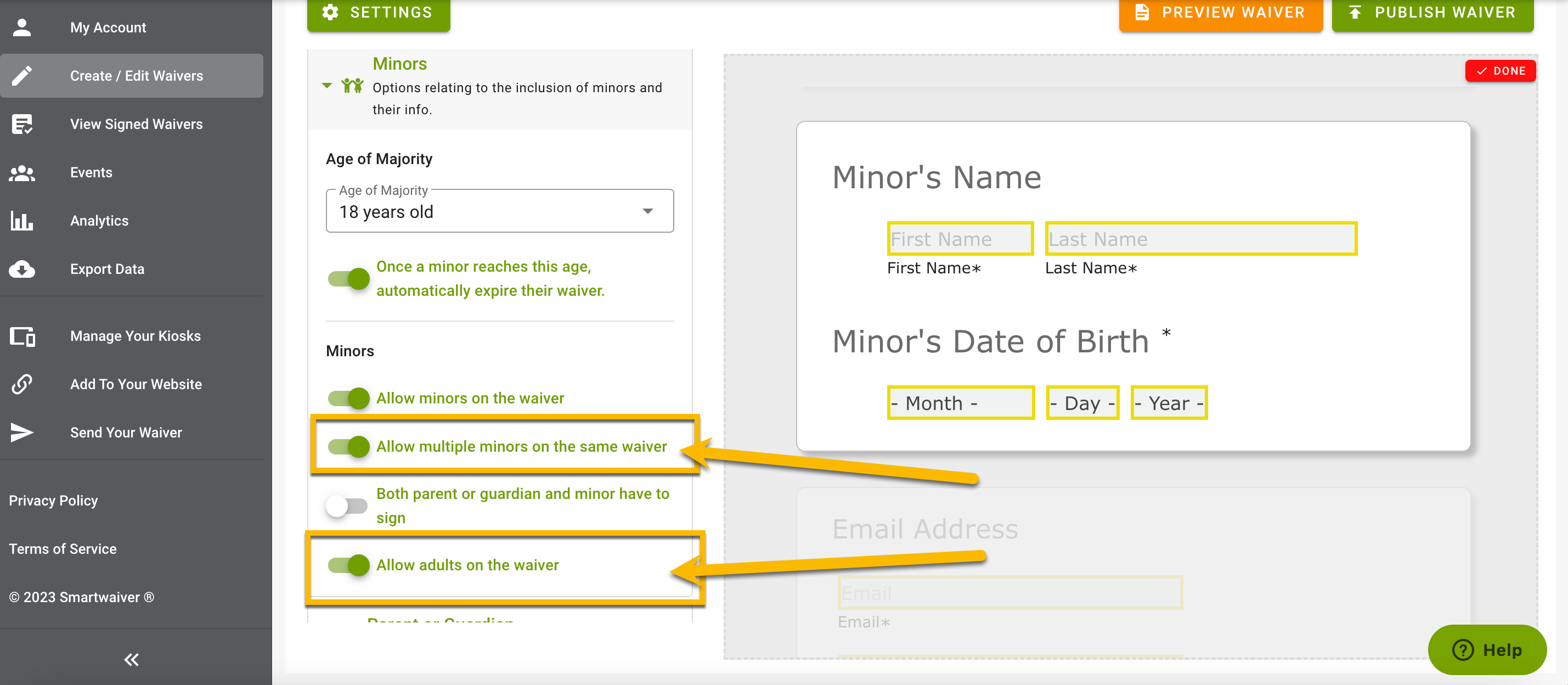
Task: Click the minor's Last Name field
Action: (1201, 239)
